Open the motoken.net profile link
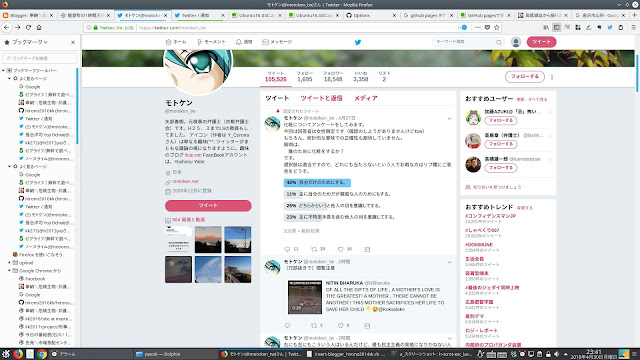Viewport: 640px width, 360px height. (185, 181)
